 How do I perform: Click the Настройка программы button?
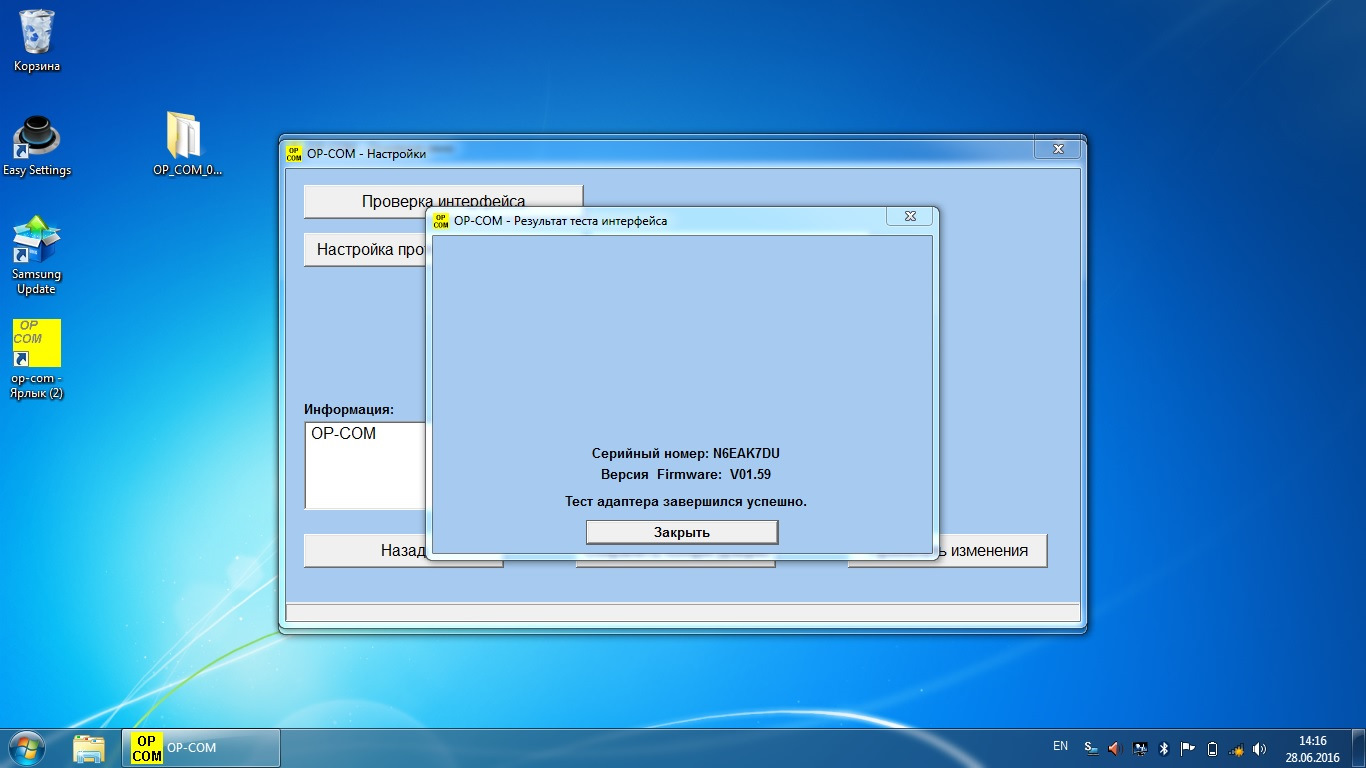click(x=366, y=250)
